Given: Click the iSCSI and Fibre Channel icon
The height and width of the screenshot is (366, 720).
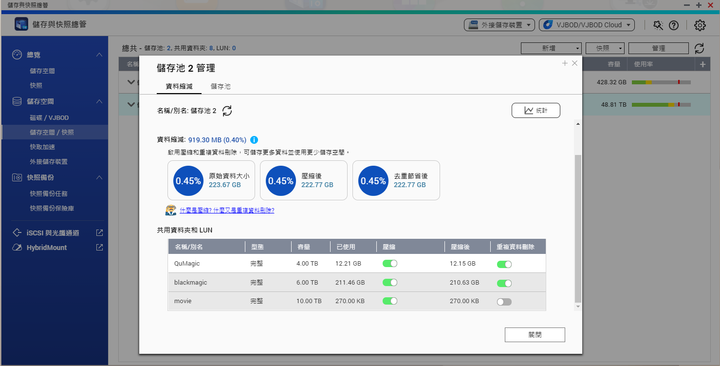Looking at the screenshot, I should [x=17, y=233].
